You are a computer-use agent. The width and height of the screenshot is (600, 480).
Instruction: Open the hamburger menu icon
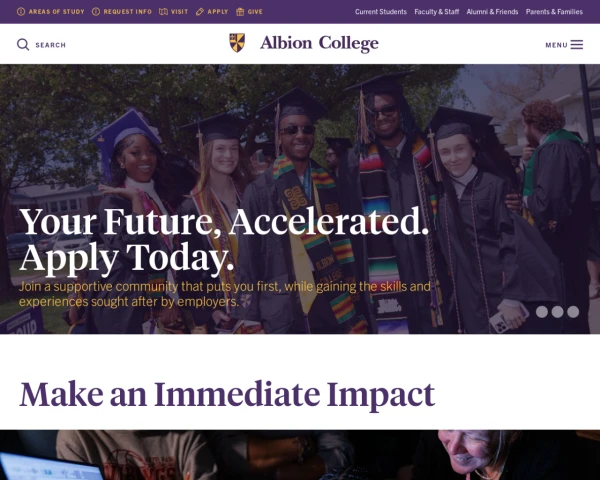577,45
